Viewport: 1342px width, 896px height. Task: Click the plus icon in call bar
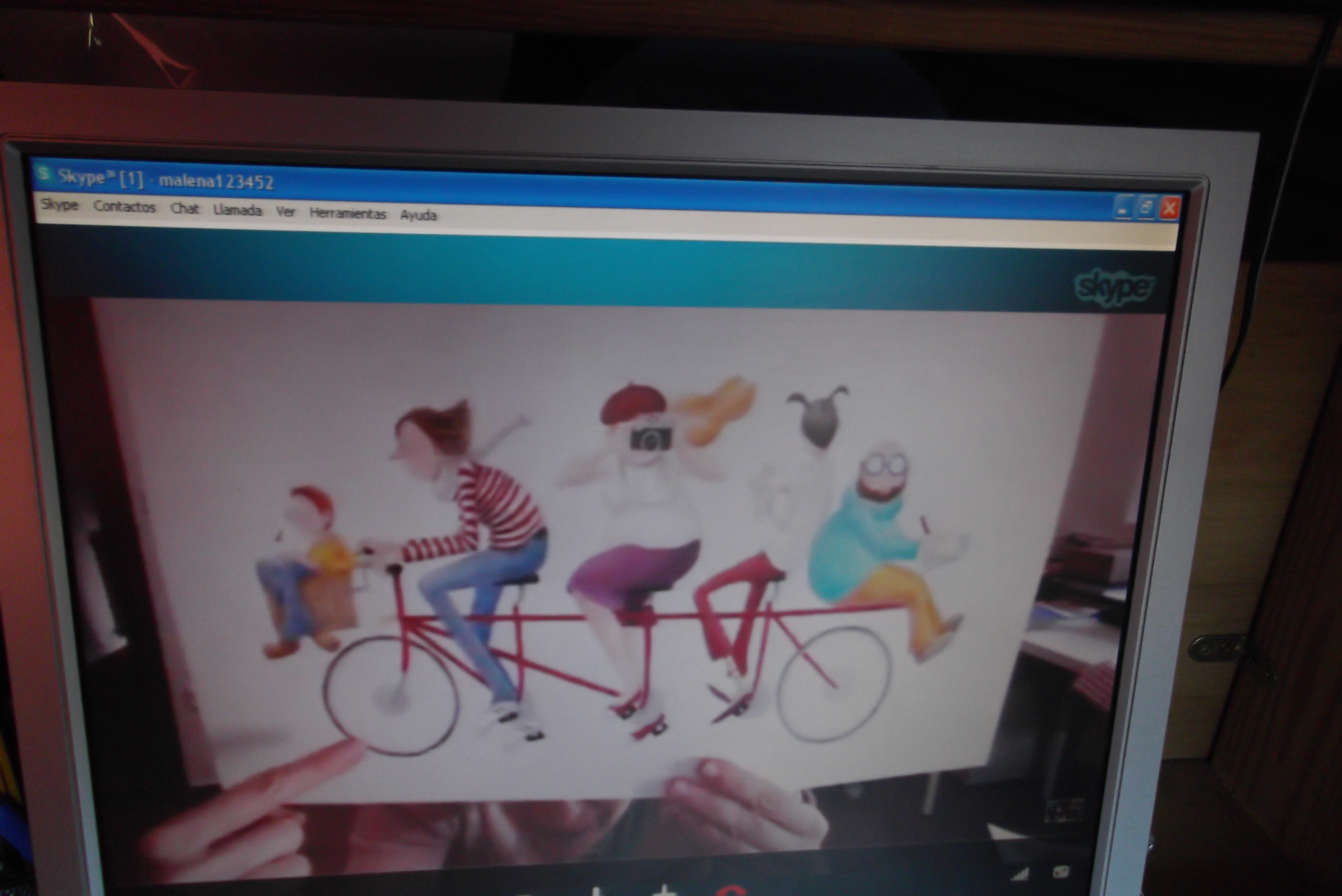point(665,891)
